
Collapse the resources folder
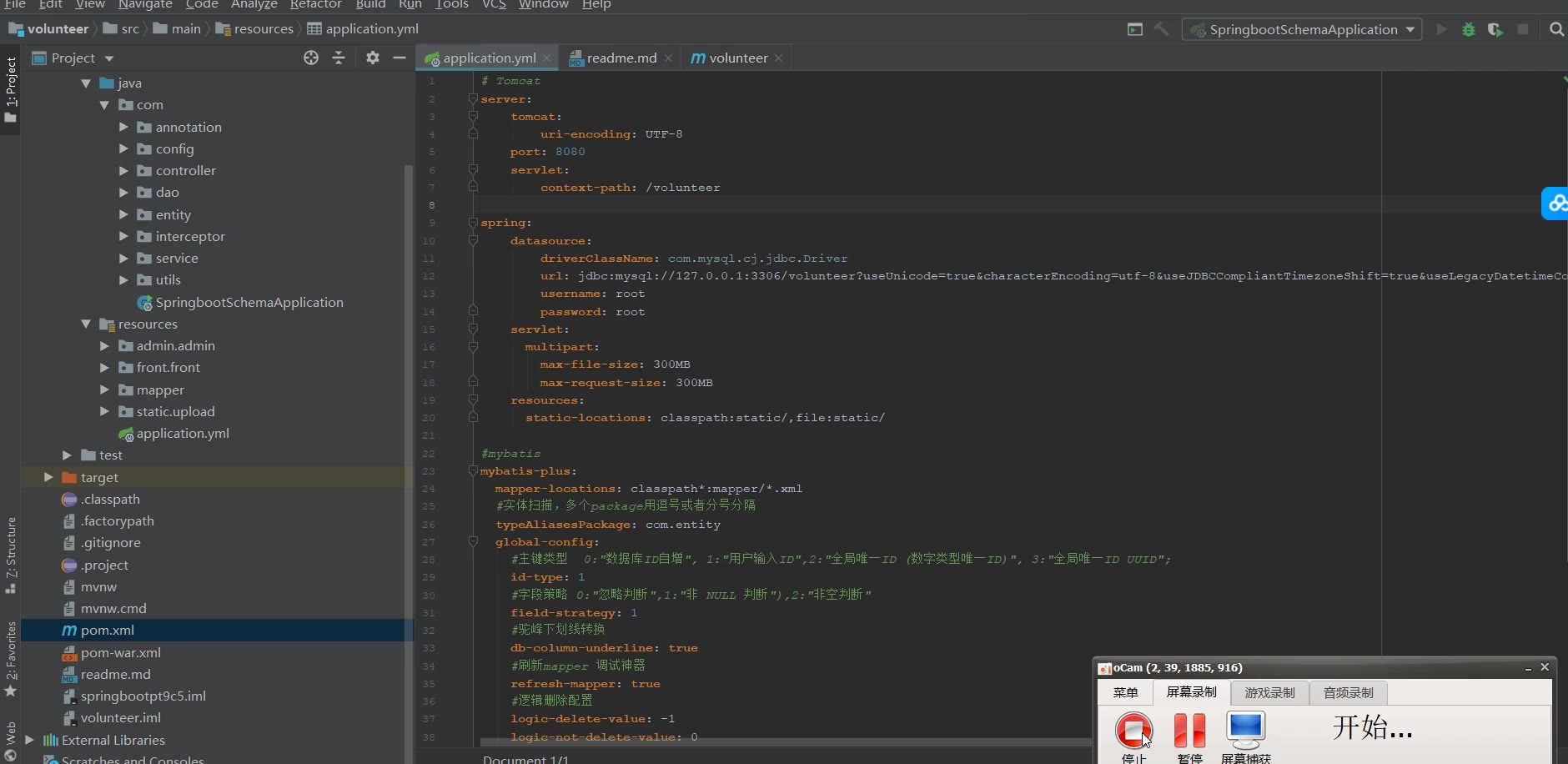tap(86, 324)
